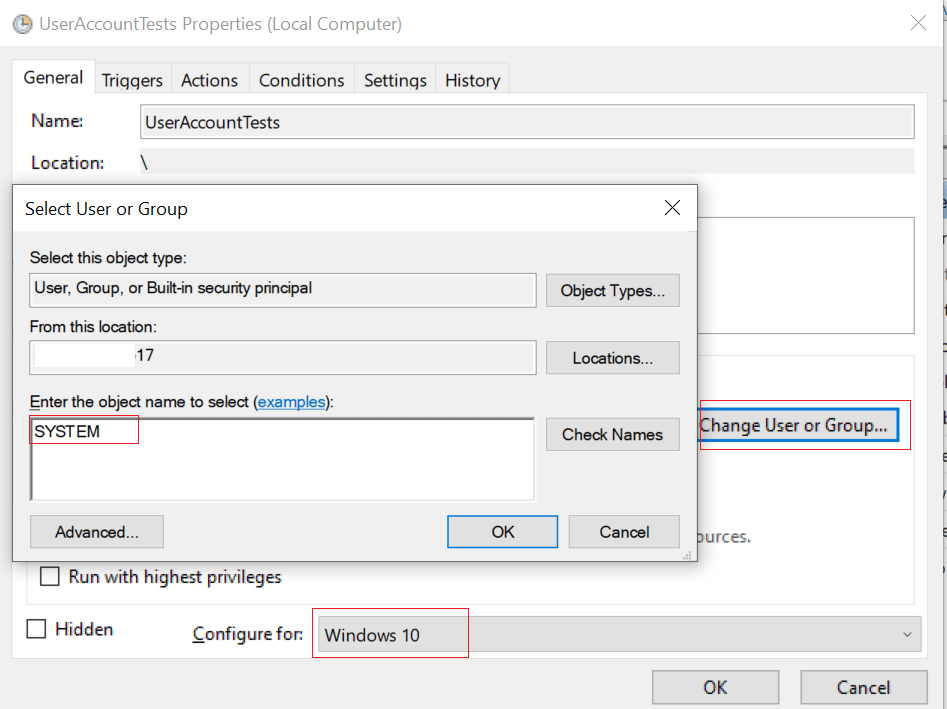The width and height of the screenshot is (947, 709).
Task: Click the Locations button
Action: click(612, 358)
